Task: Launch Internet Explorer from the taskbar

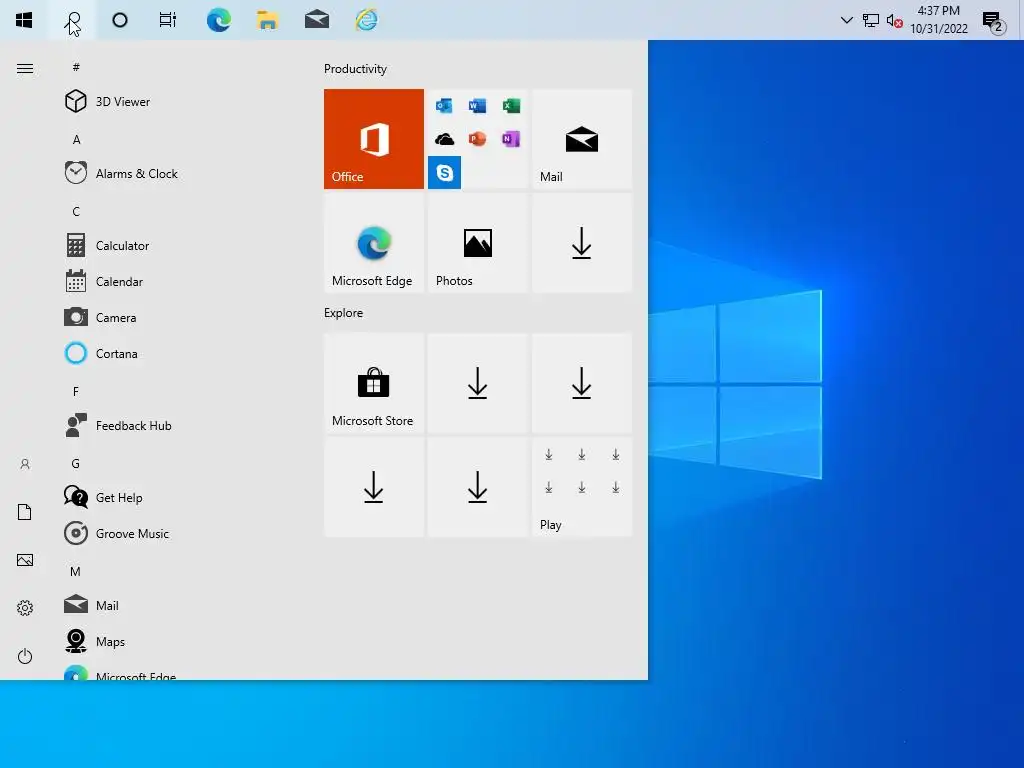Action: point(366,20)
